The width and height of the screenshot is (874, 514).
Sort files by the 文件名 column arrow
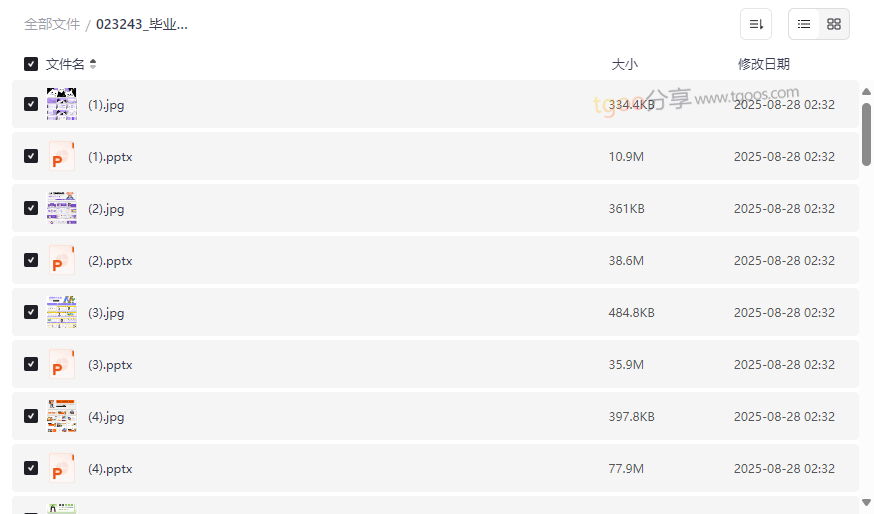[x=93, y=64]
